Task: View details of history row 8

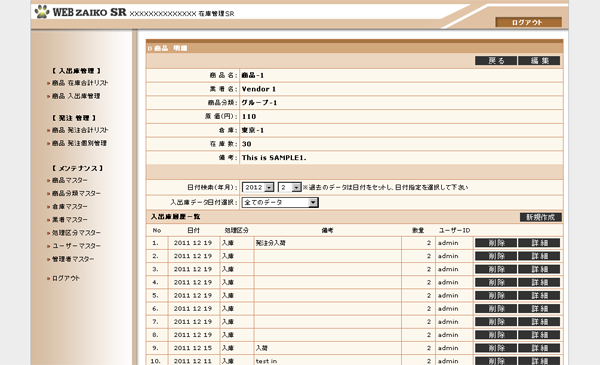Action: click(x=539, y=335)
